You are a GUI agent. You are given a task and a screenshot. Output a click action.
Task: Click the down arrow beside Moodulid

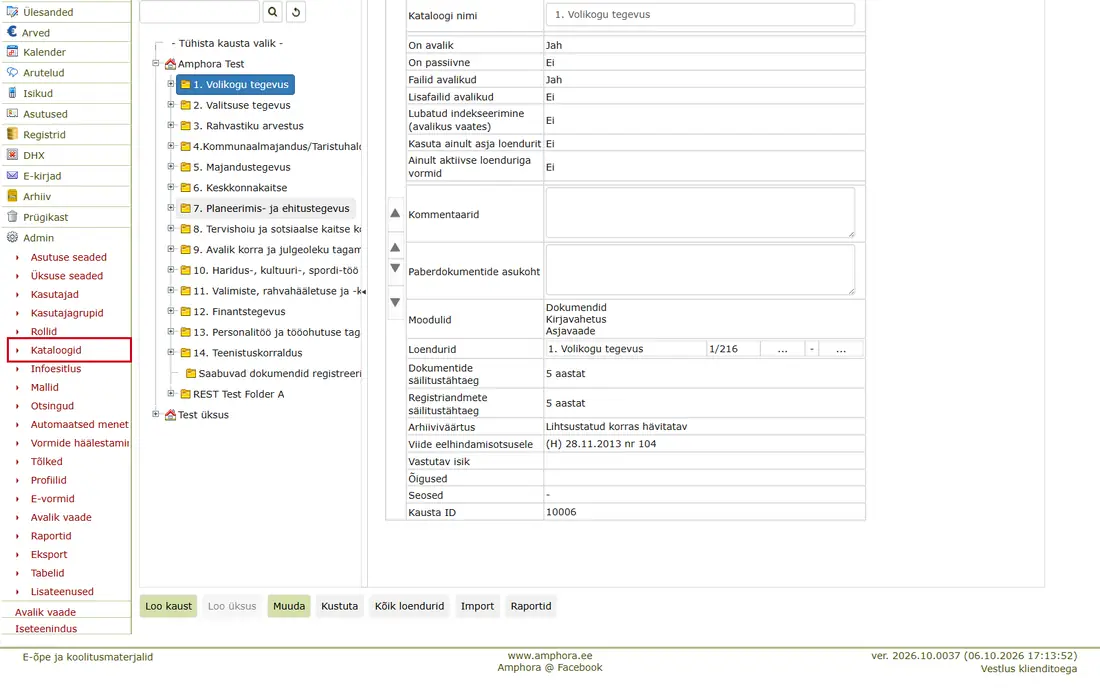[x=395, y=302]
